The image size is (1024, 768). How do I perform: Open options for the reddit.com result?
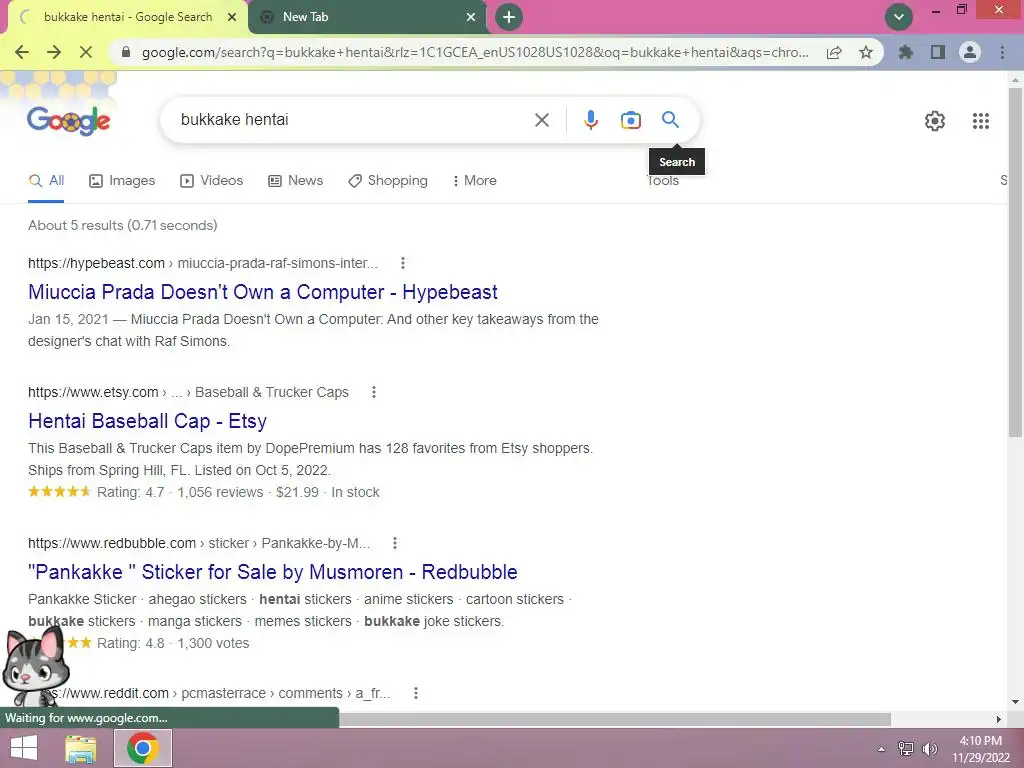416,694
